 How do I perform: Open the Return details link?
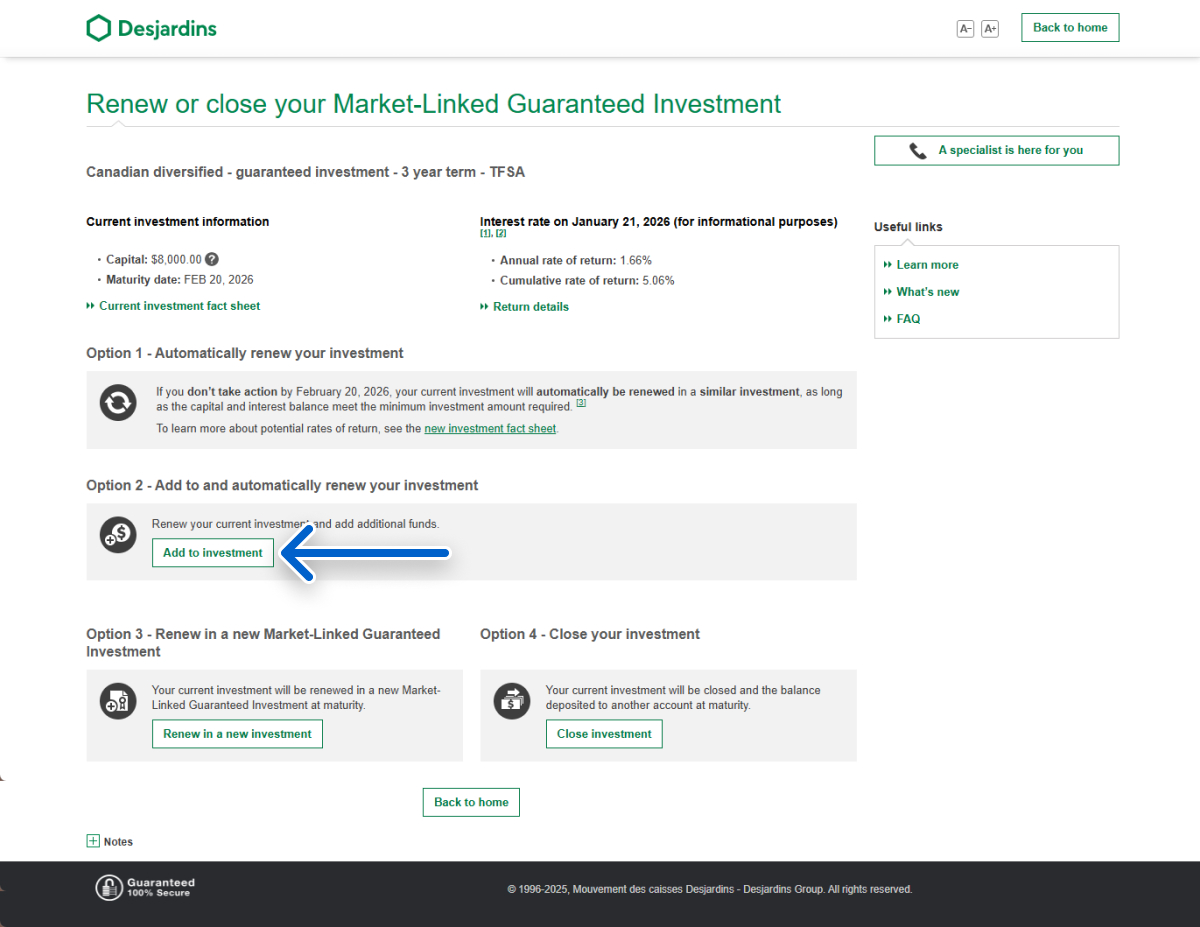coord(530,307)
